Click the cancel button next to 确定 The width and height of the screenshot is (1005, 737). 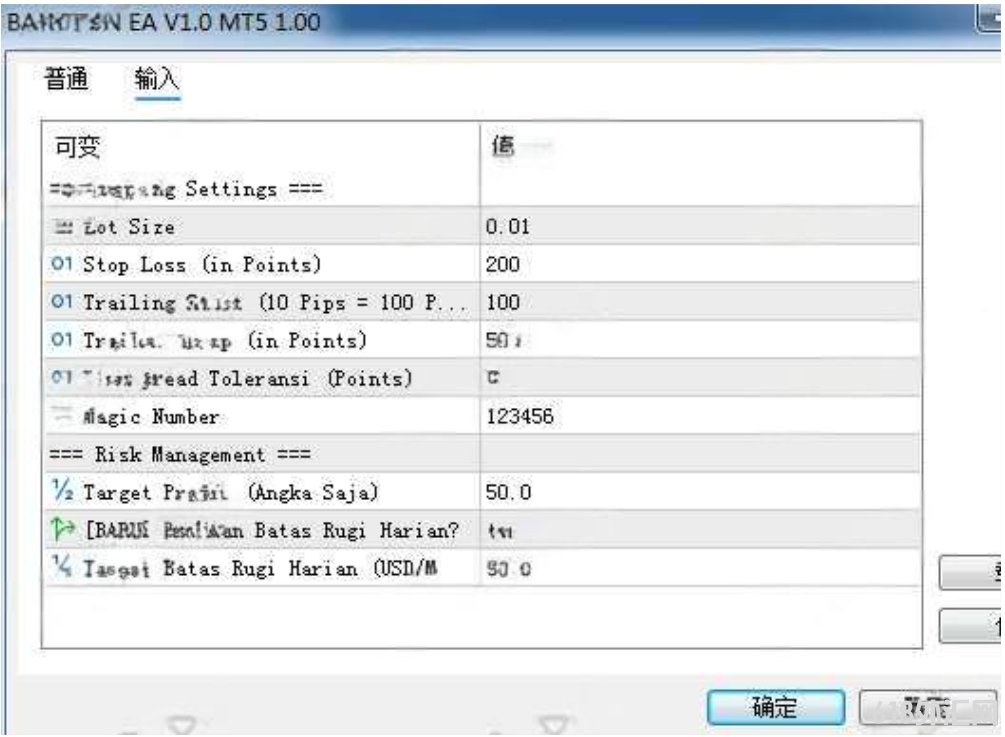click(927, 708)
